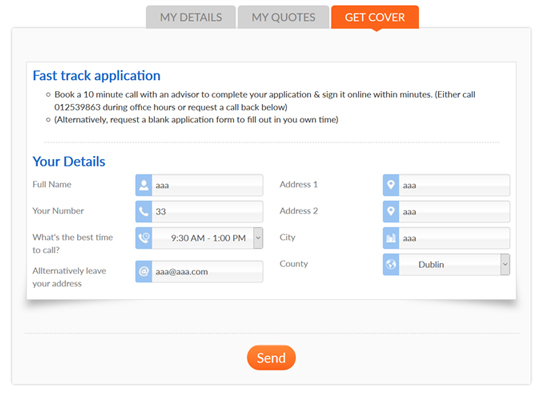
Task: Click the 'Fast track application' heading
Action: [96, 76]
